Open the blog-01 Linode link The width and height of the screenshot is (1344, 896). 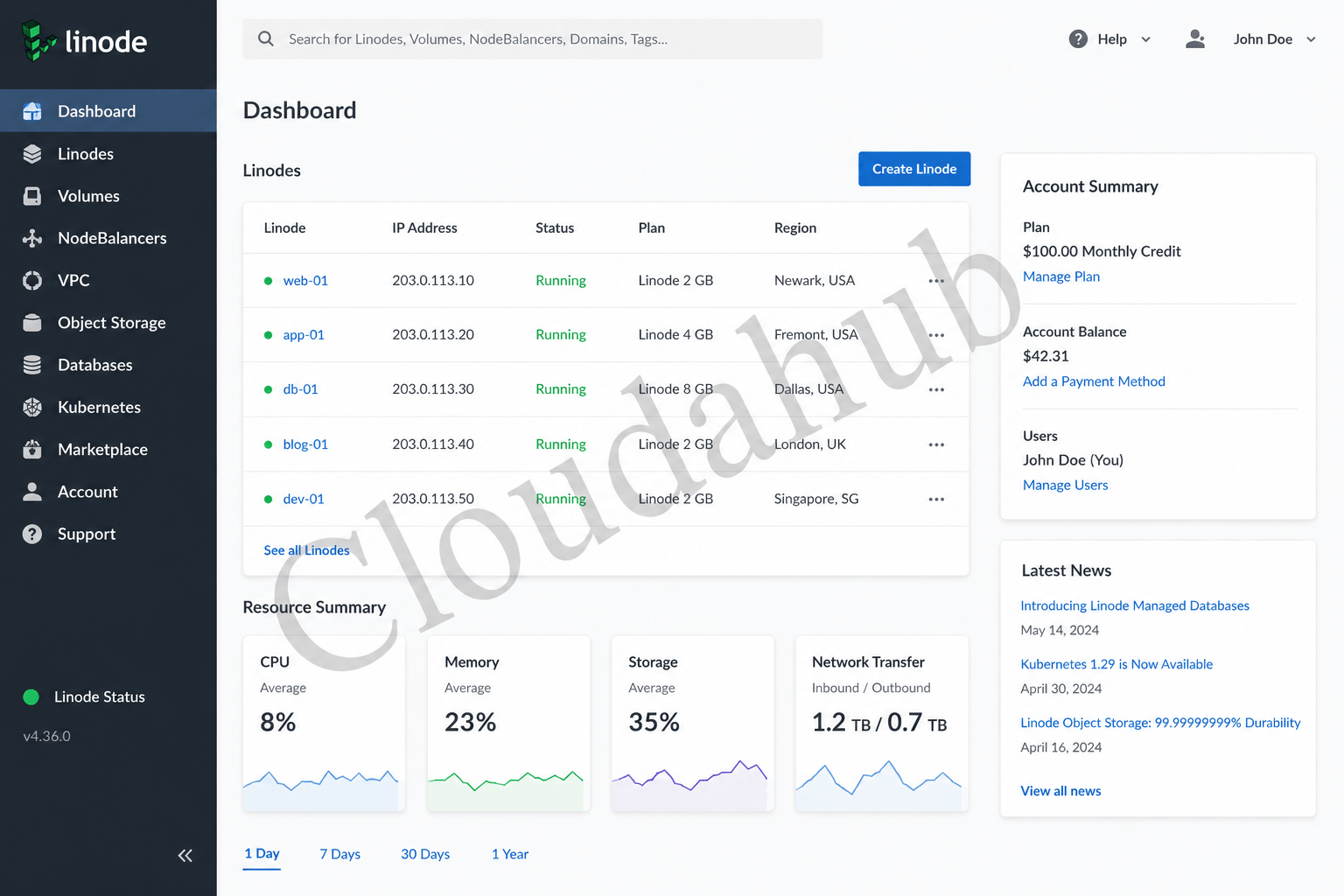coord(305,444)
